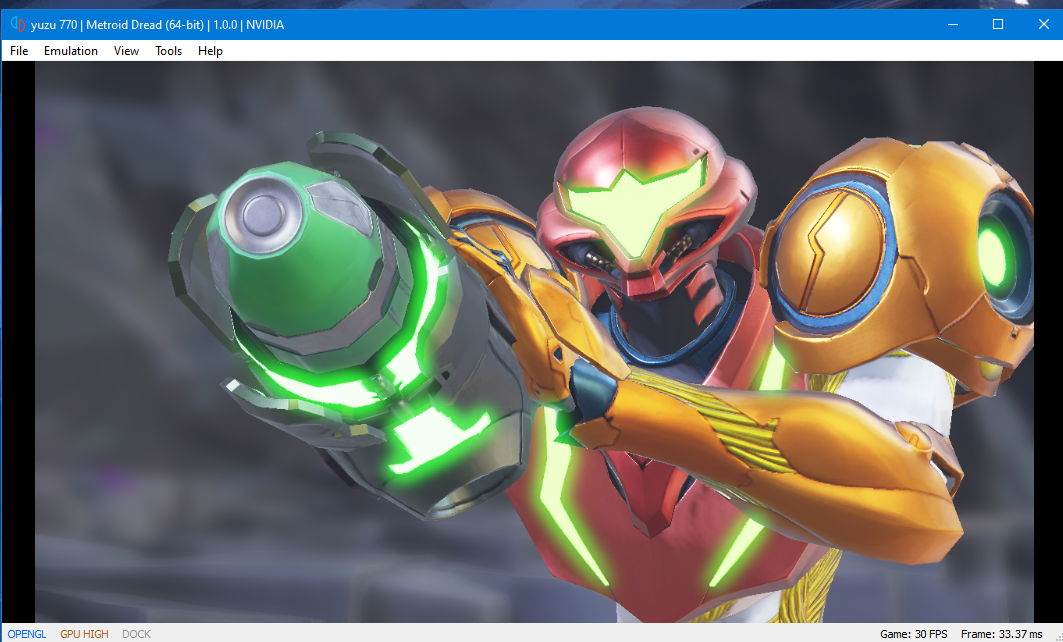Switch GPU HIGH accuracy setting in status bar
The image size is (1063, 642).
point(84,634)
